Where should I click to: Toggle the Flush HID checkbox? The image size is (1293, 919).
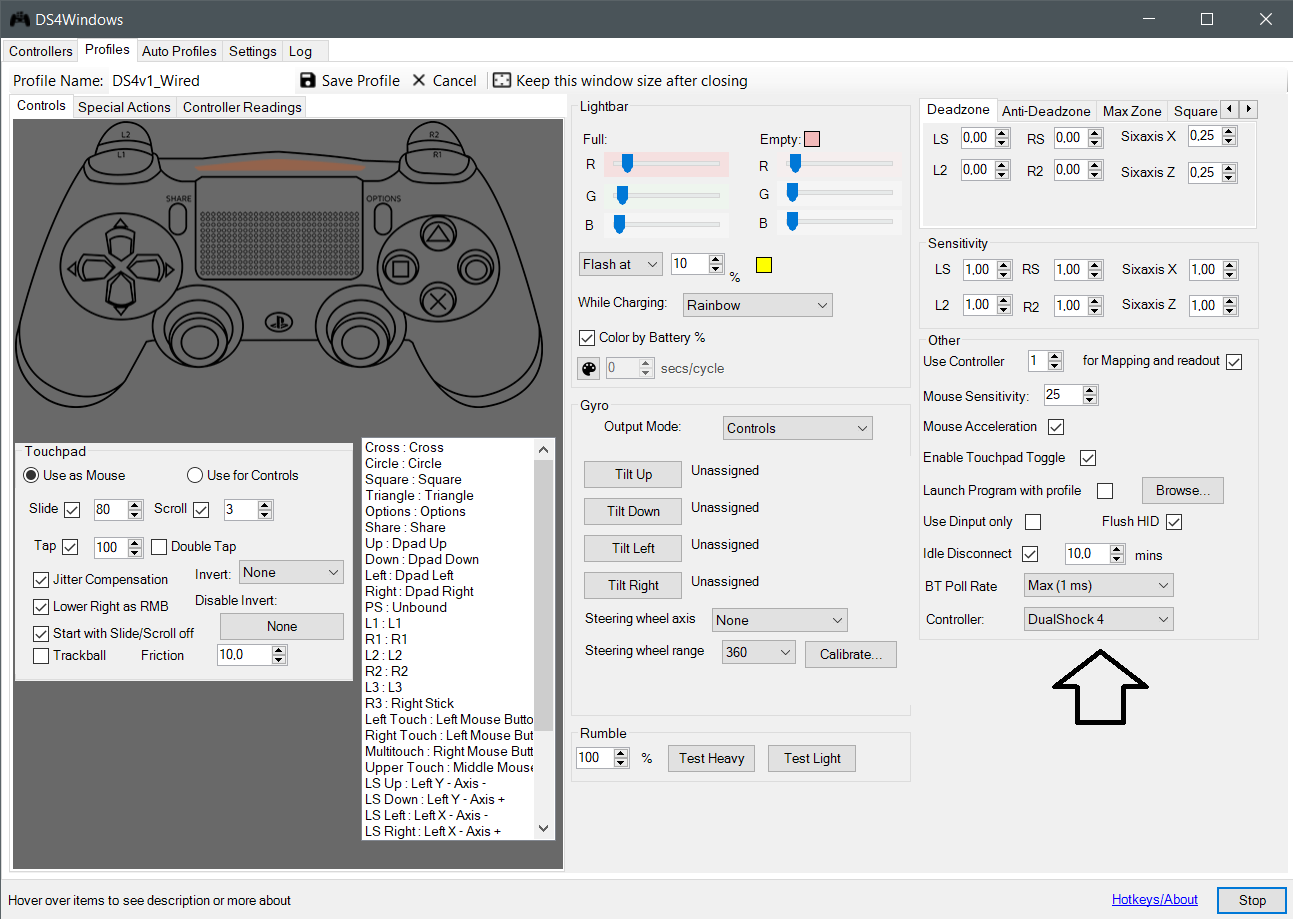(1174, 522)
